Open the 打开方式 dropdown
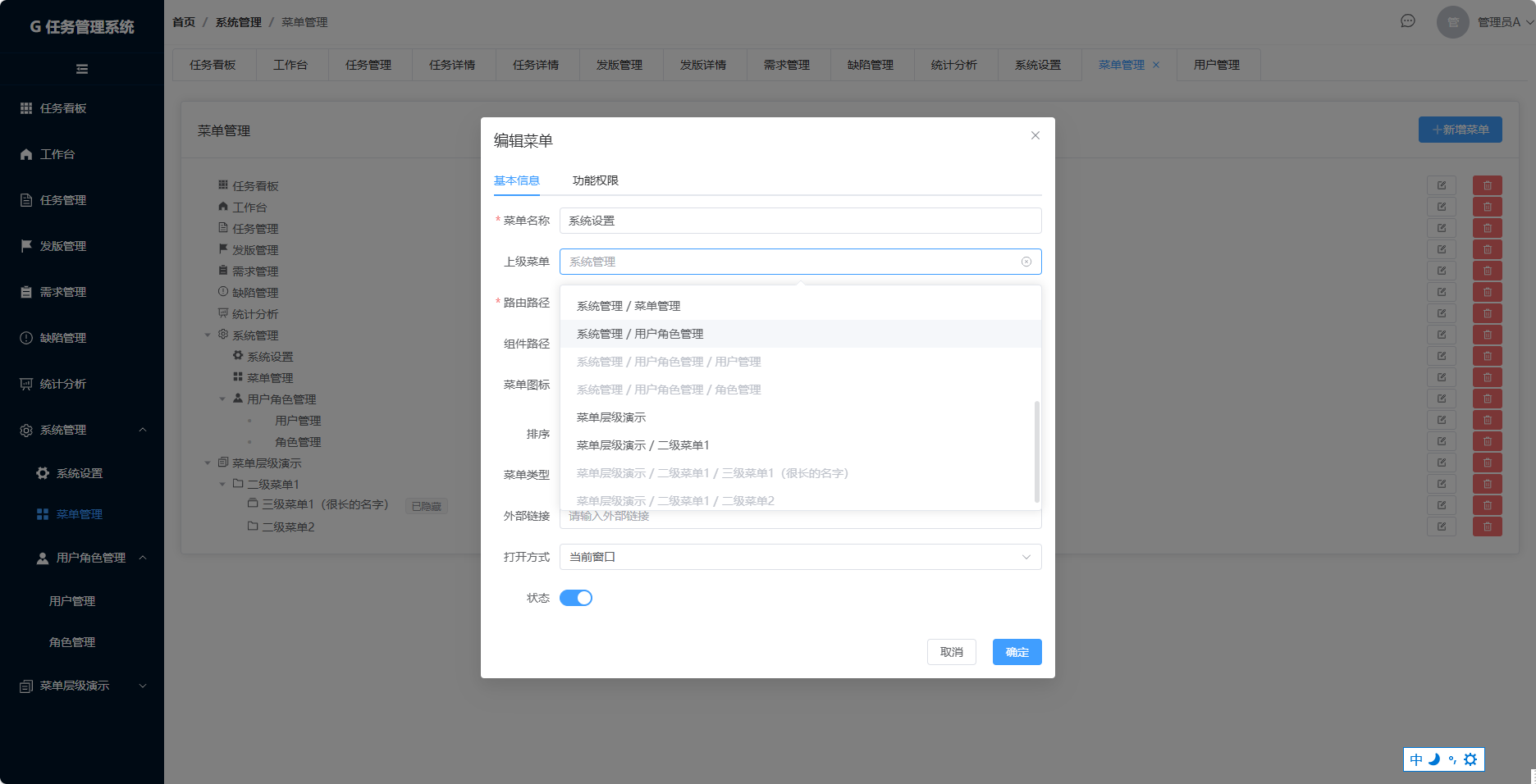This screenshot has height=784, width=1536. point(801,557)
